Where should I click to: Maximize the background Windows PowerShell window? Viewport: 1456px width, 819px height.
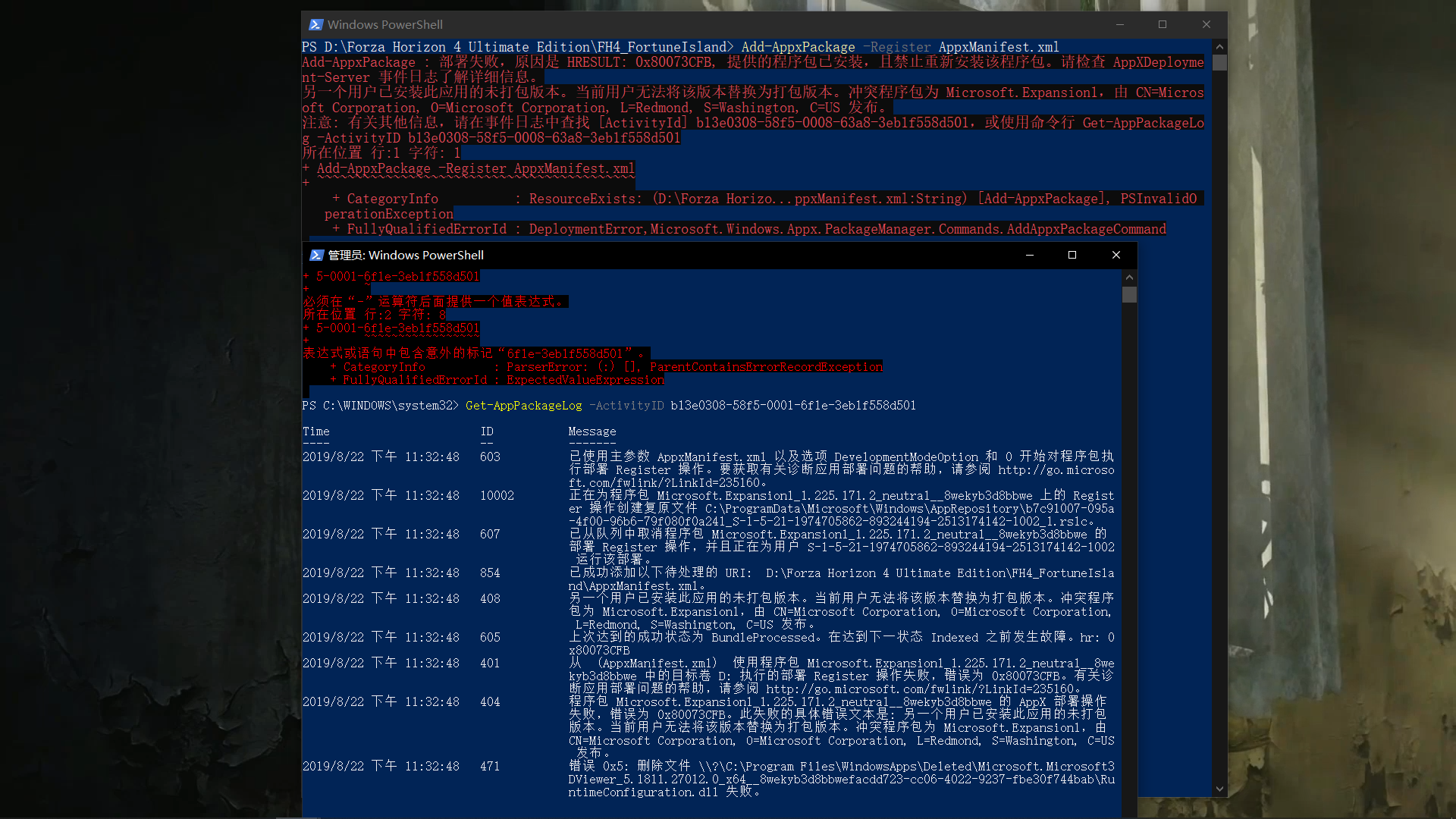tap(1163, 25)
